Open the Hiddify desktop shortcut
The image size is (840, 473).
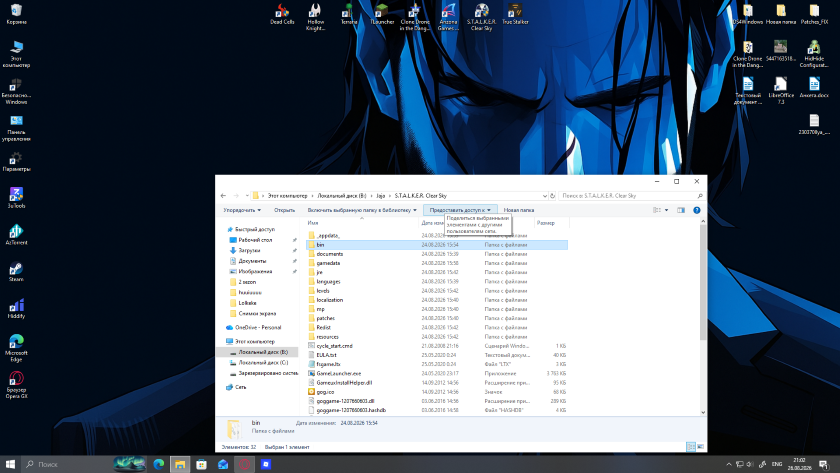pyautogui.click(x=16, y=308)
